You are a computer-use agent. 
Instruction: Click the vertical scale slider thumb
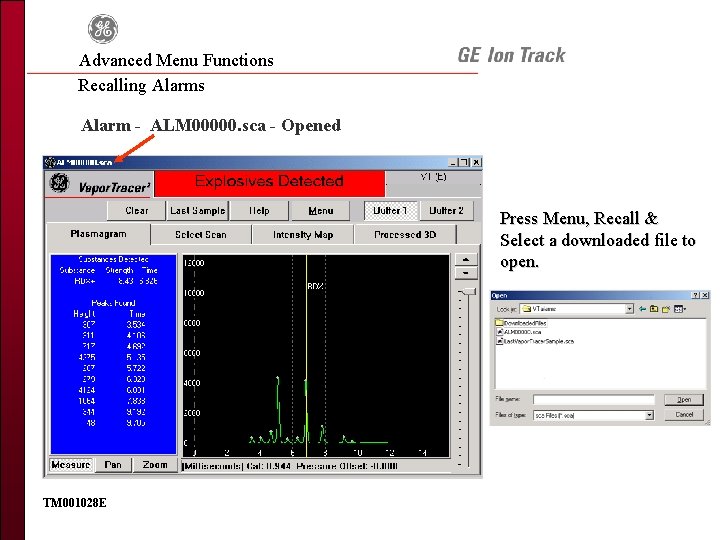[x=468, y=292]
